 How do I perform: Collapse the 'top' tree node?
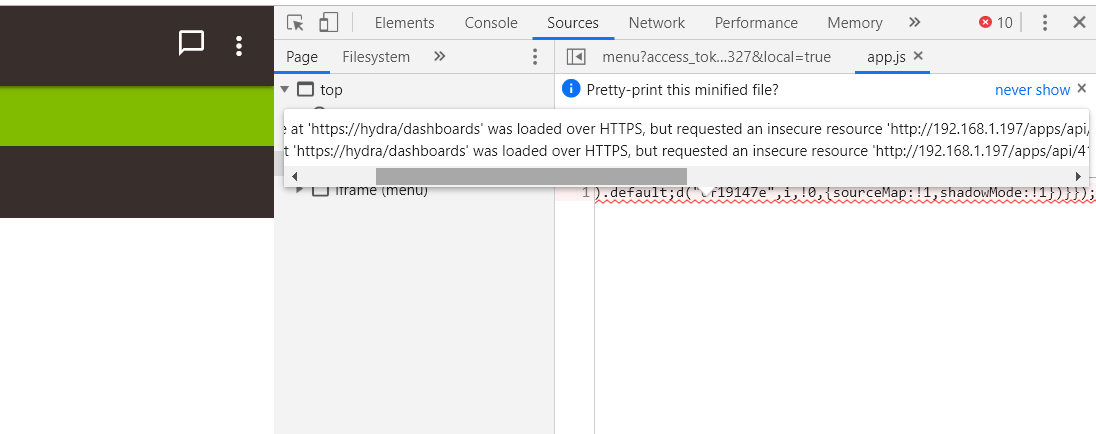tap(284, 89)
